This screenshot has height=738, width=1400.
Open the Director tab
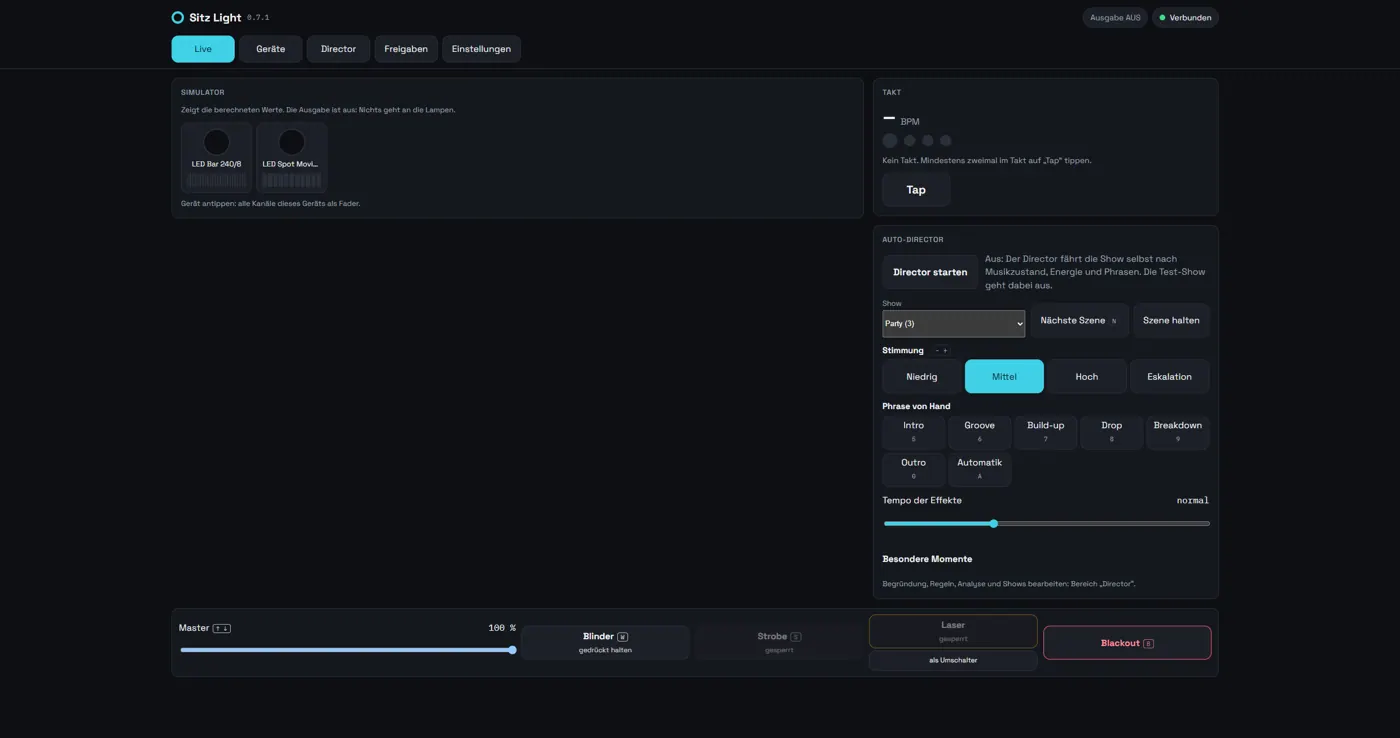[x=338, y=49]
